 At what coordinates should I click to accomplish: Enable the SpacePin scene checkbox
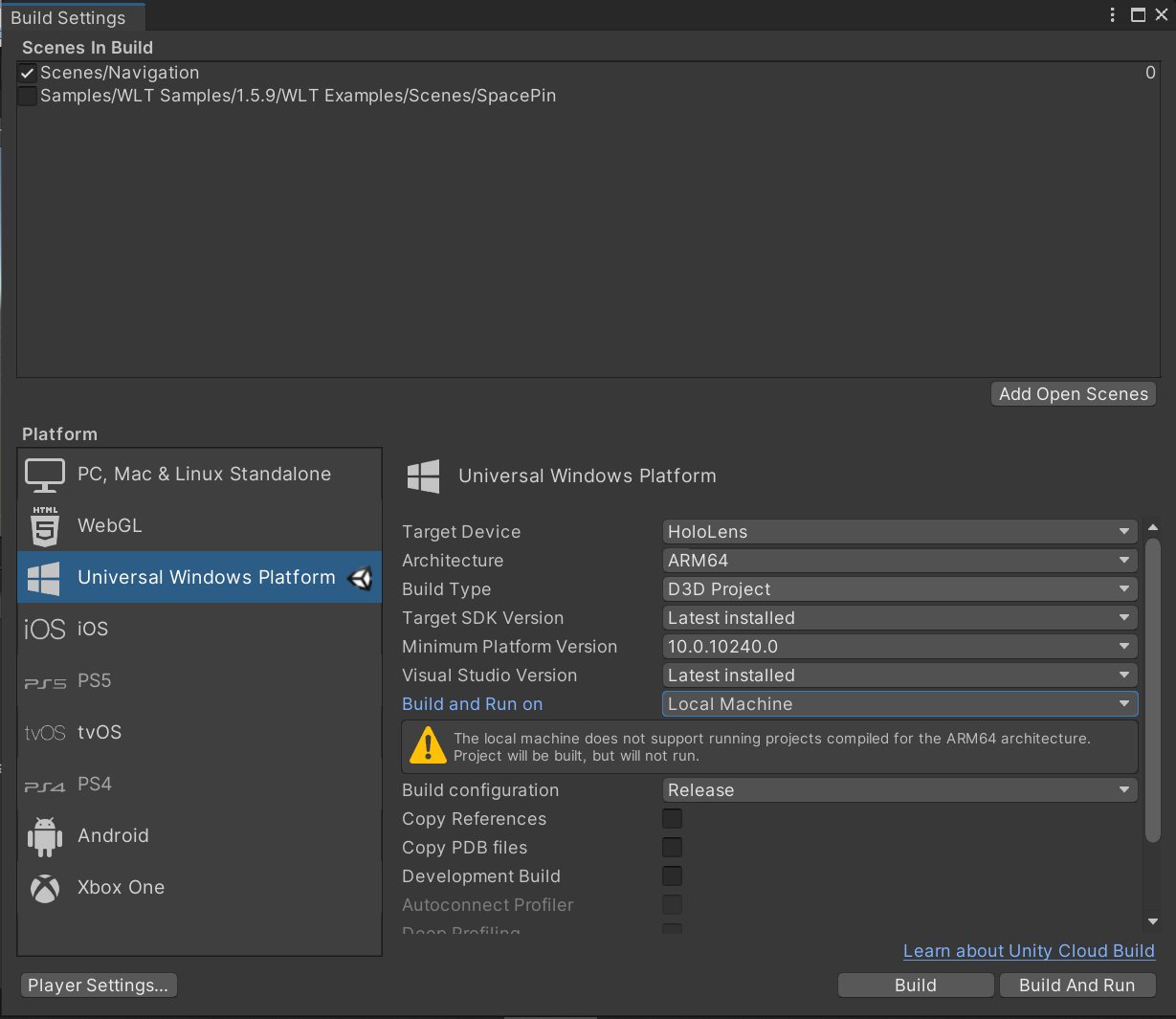pyautogui.click(x=26, y=96)
